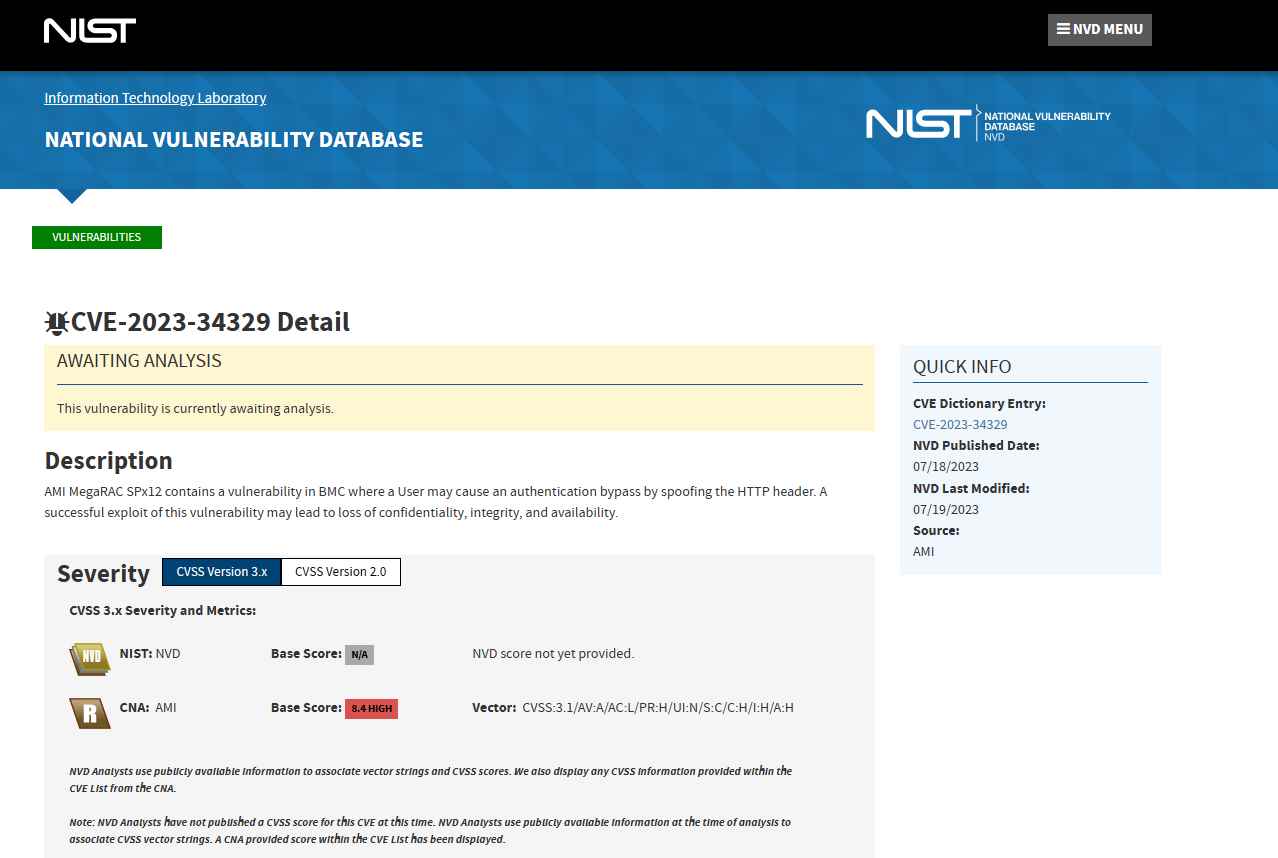Click the 8.4 HIGH base score badge
This screenshot has height=858, width=1278.
point(371,709)
